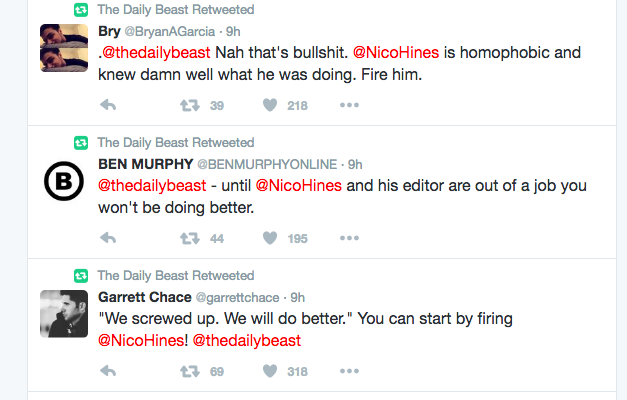Screen dimensions: 627x400
Task: Retweet Bry's tweet with 39 retweets
Action: (x=188, y=105)
